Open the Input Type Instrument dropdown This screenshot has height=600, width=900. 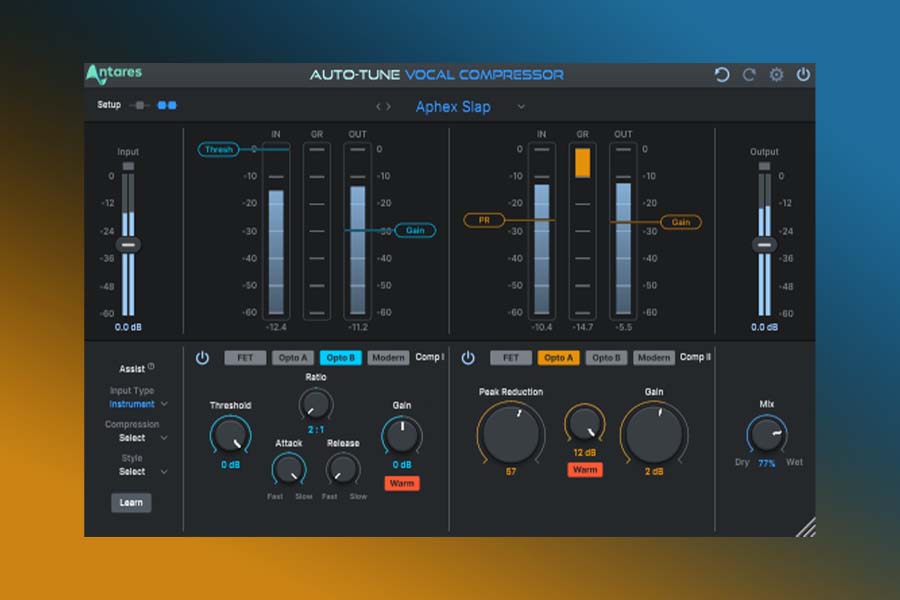coord(138,404)
